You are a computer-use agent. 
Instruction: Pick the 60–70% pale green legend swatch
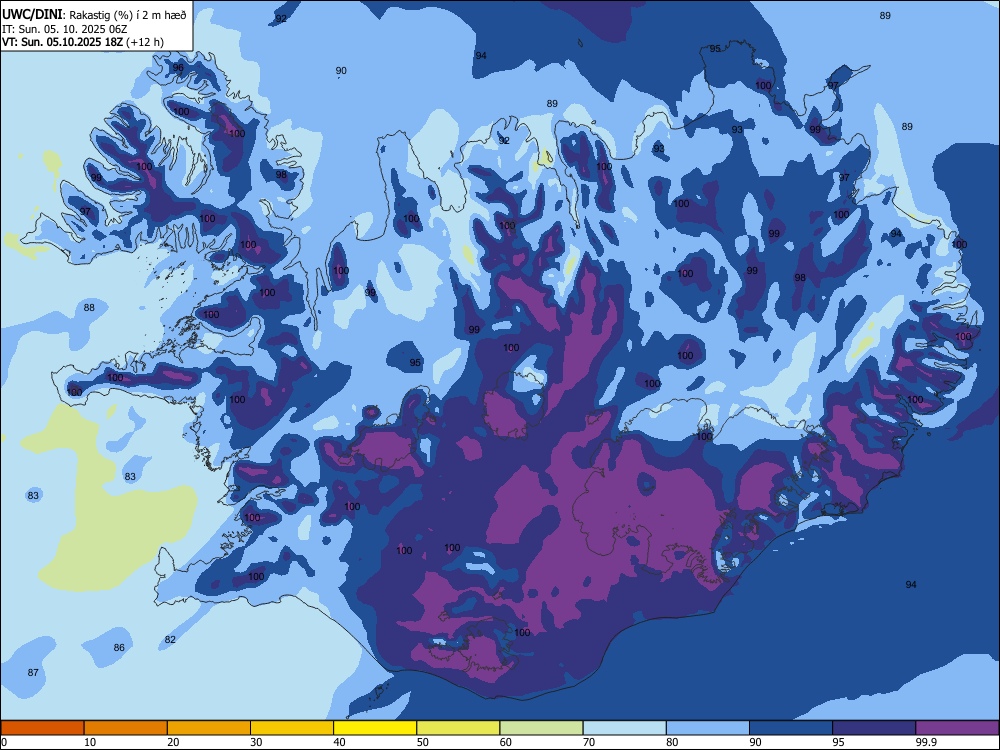click(541, 728)
